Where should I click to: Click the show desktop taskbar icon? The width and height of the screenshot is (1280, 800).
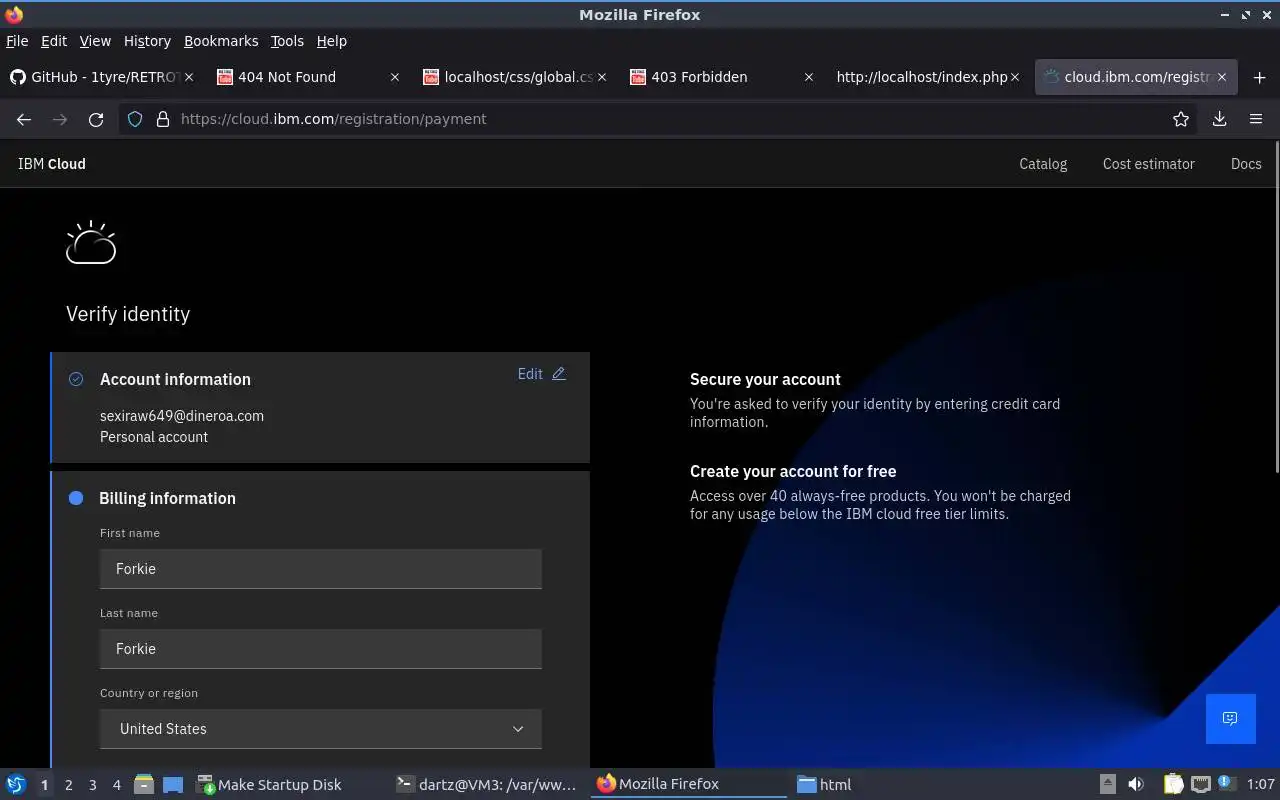tap(173, 784)
